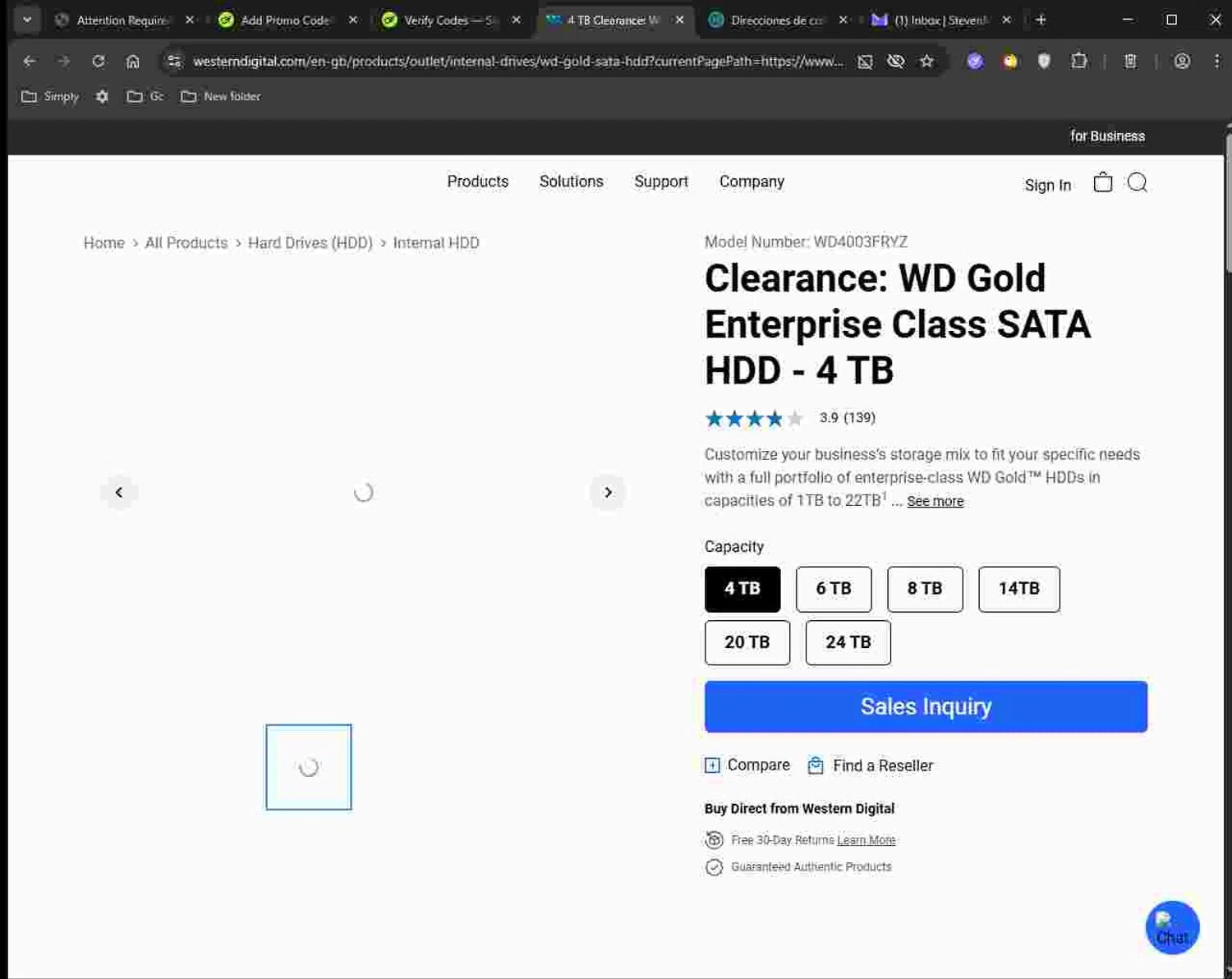
Task: Switch to Direcciones de correo tab
Action: (x=776, y=20)
